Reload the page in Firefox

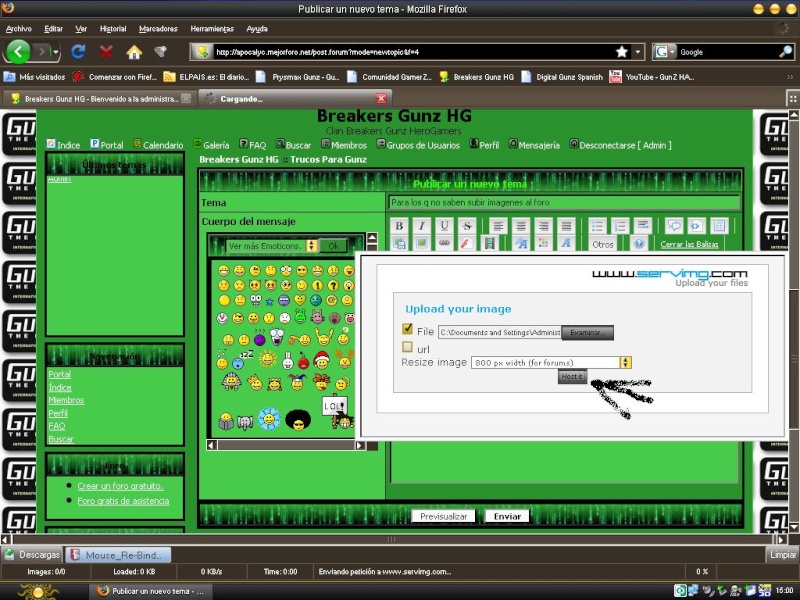pos(78,52)
